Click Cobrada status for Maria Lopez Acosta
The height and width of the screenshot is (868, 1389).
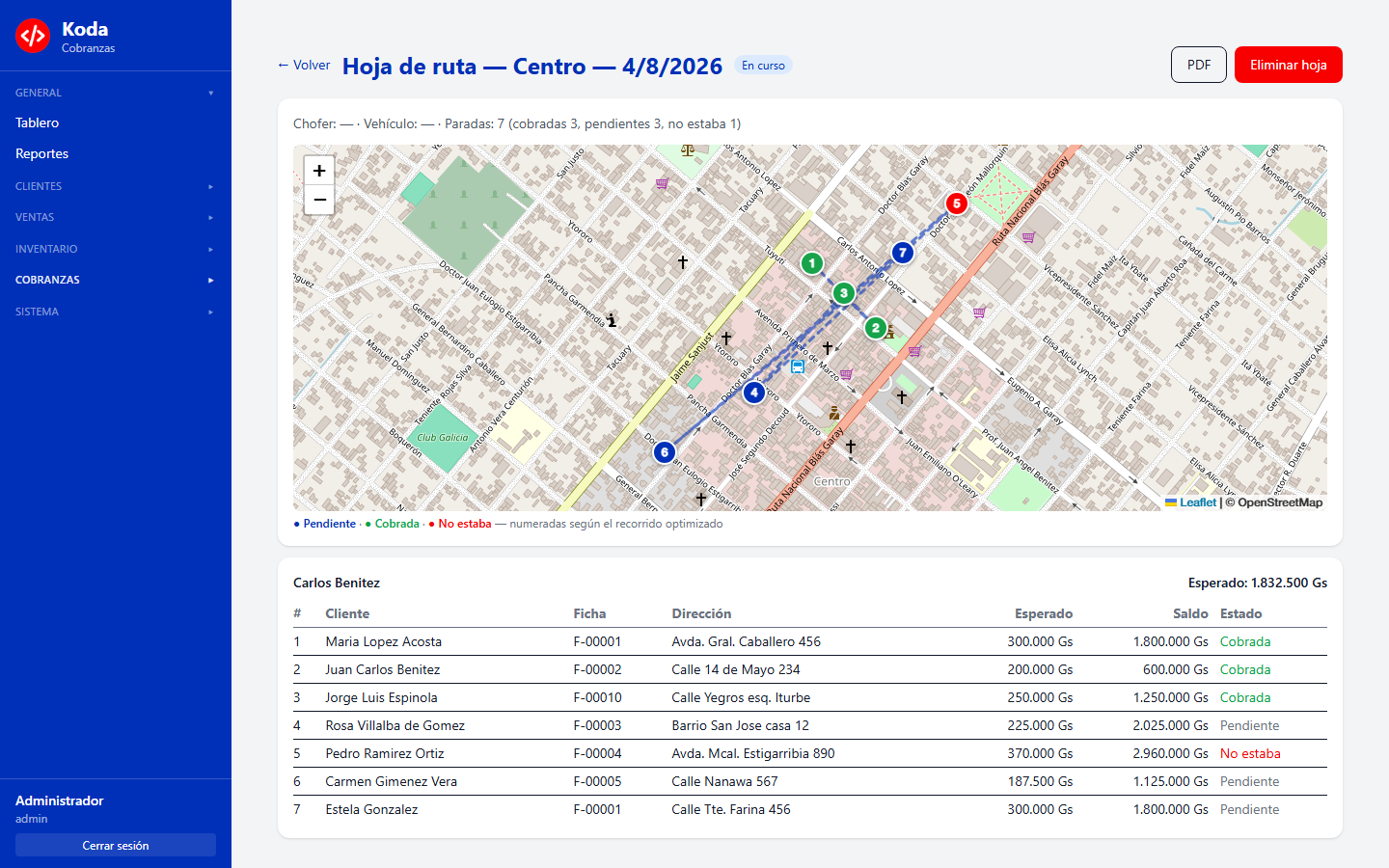(1245, 641)
